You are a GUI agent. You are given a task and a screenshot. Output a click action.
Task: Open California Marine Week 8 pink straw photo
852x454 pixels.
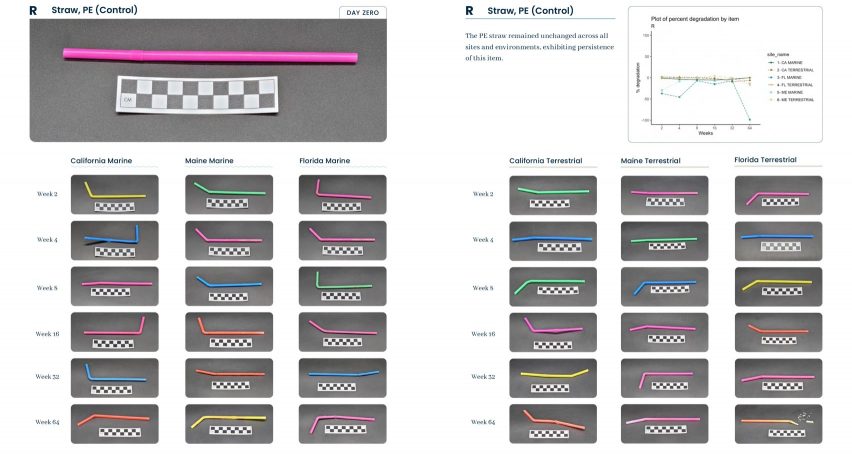coord(115,286)
